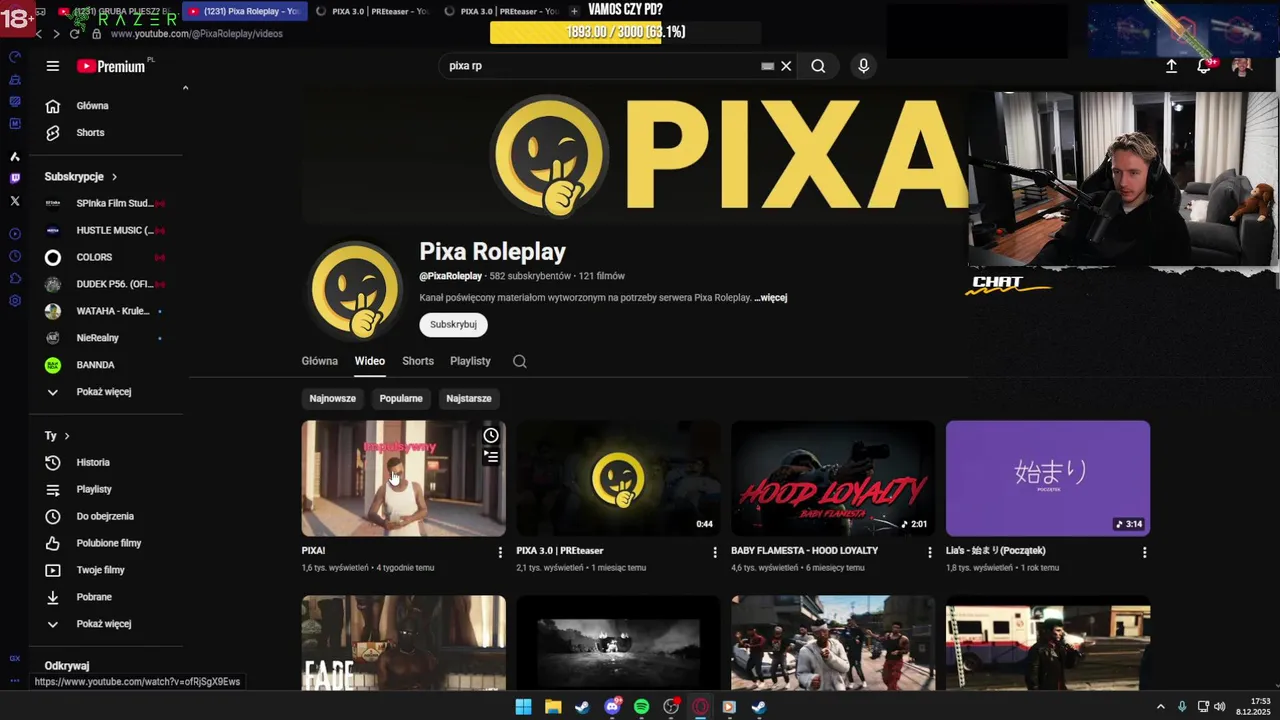1280x720 pixels.
Task: Open the upload/create icon in header
Action: pyautogui.click(x=1171, y=66)
